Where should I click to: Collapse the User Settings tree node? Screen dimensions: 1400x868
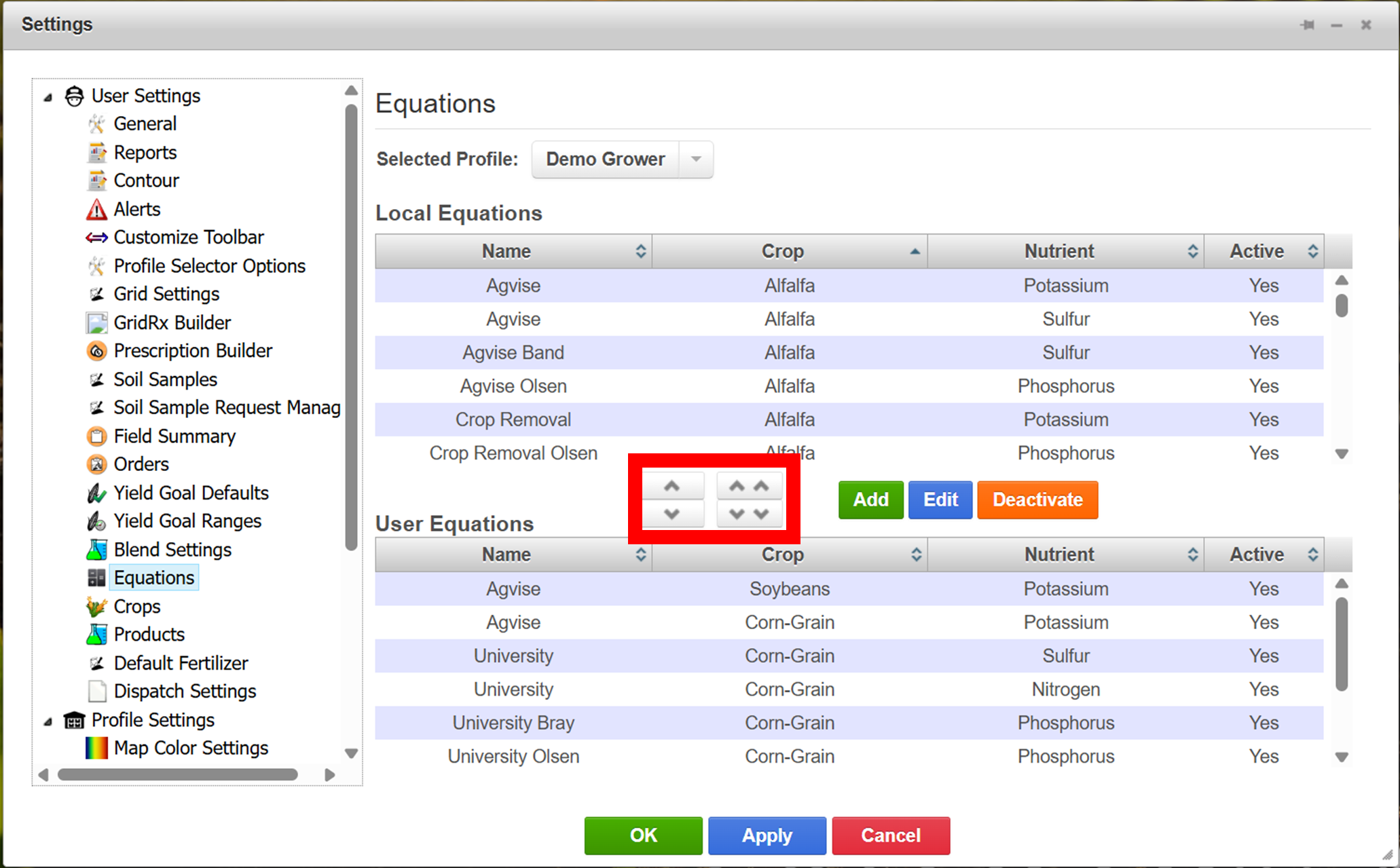point(48,97)
